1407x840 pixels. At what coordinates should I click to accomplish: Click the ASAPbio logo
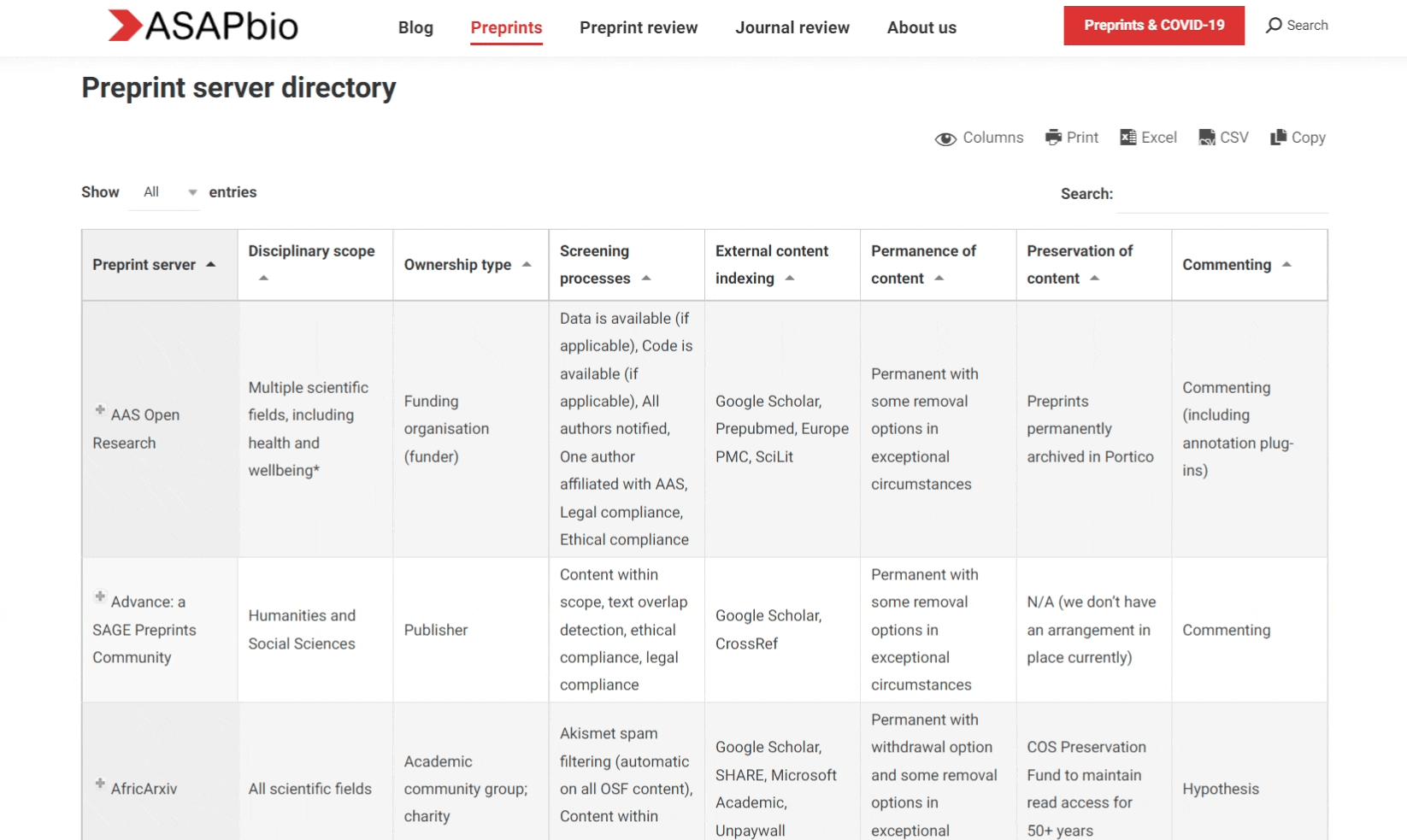tap(202, 26)
